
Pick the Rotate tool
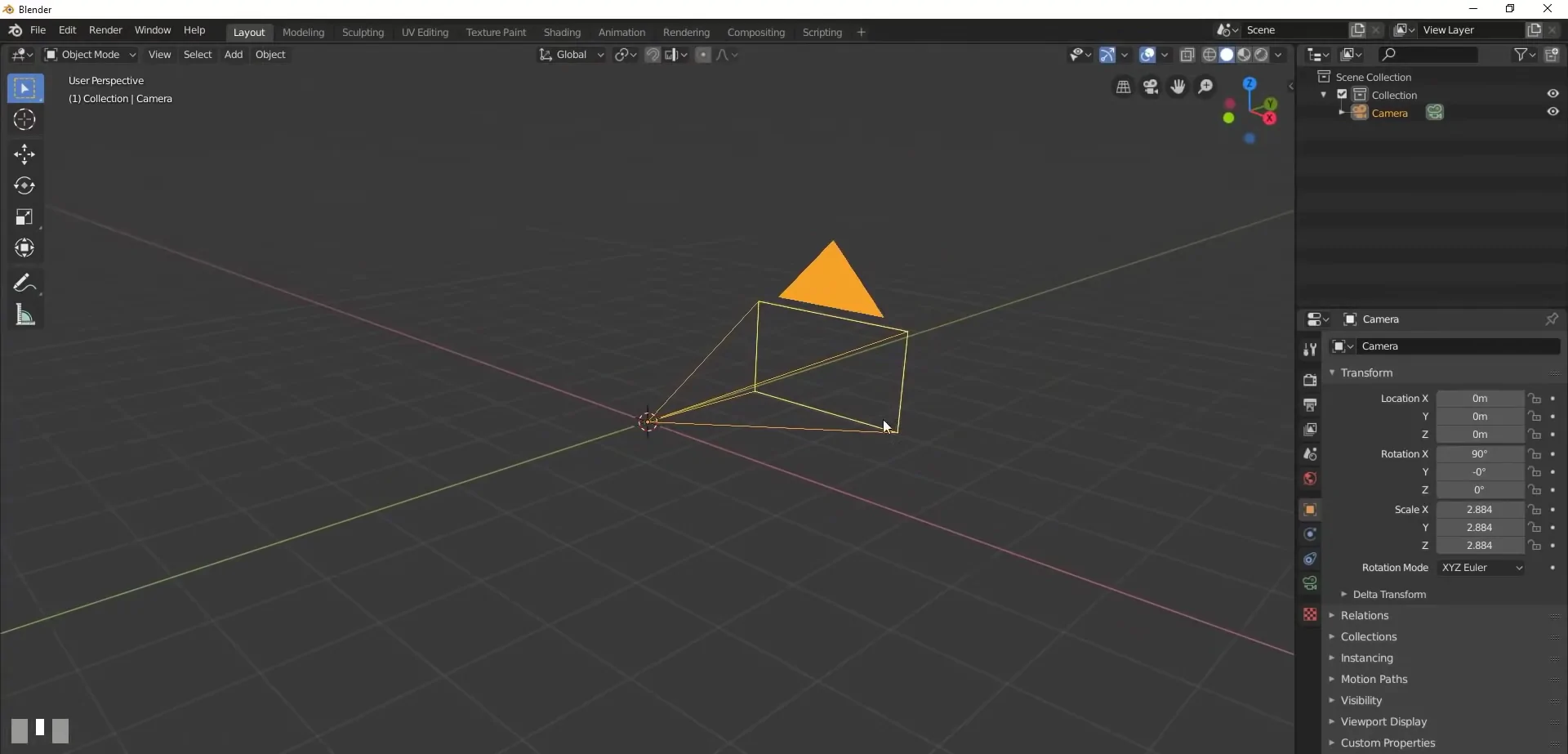24,185
